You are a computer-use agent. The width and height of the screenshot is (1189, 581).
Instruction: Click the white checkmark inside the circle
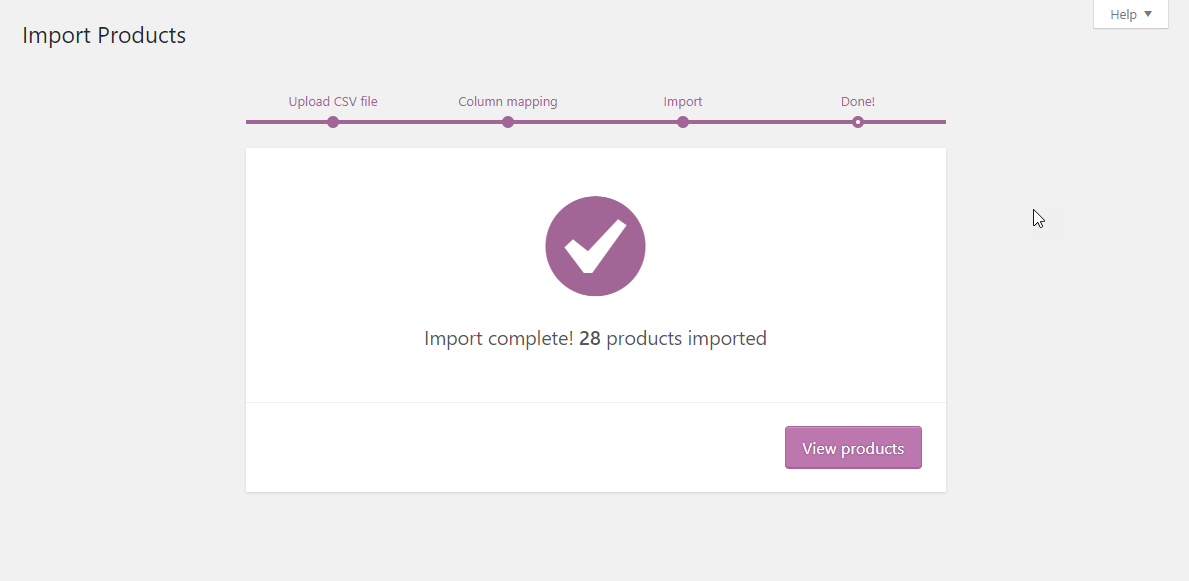click(595, 246)
